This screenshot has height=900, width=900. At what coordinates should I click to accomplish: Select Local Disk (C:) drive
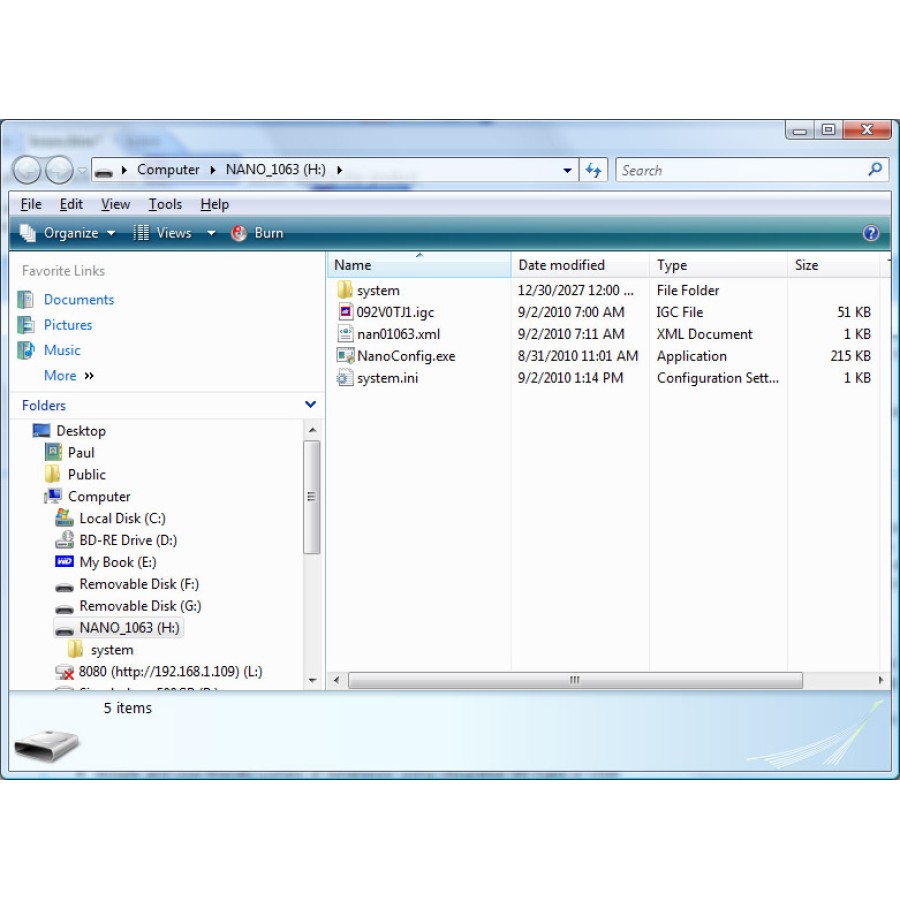click(x=122, y=518)
